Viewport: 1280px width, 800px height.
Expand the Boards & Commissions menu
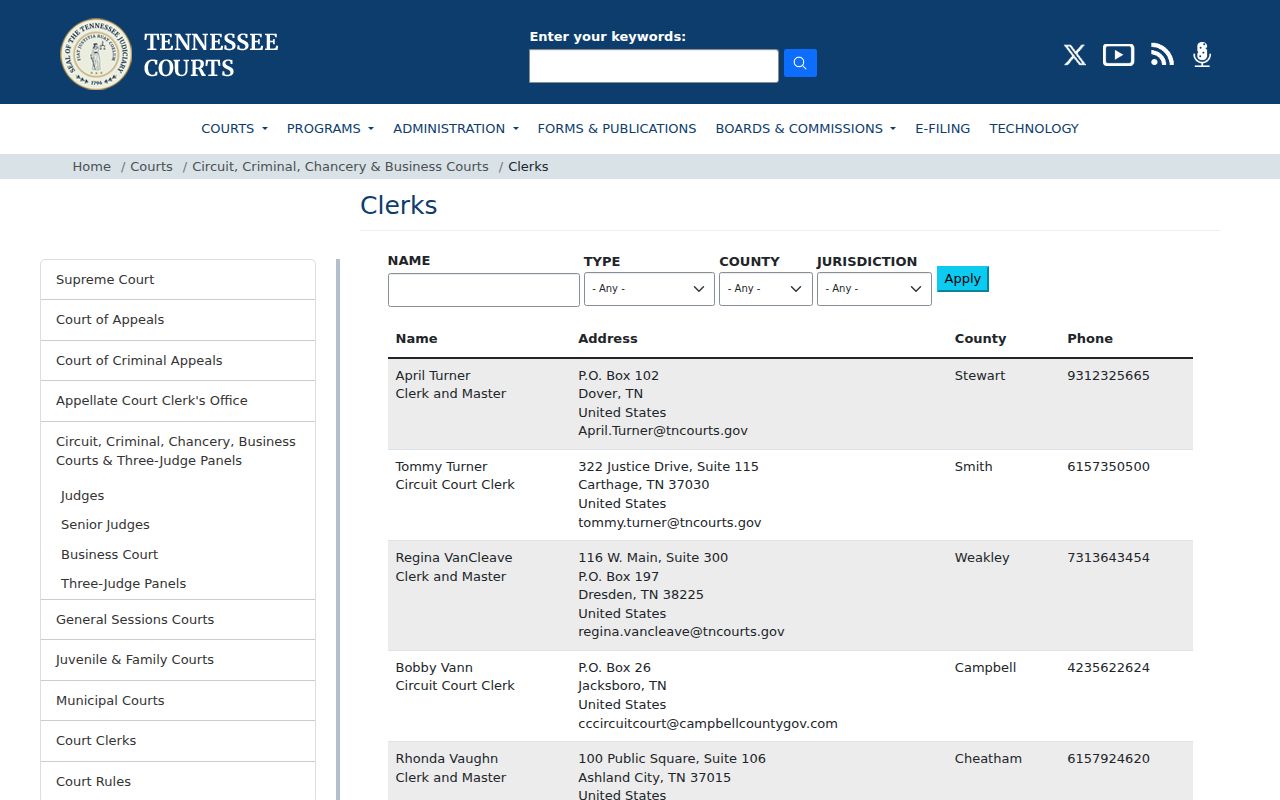coord(805,128)
